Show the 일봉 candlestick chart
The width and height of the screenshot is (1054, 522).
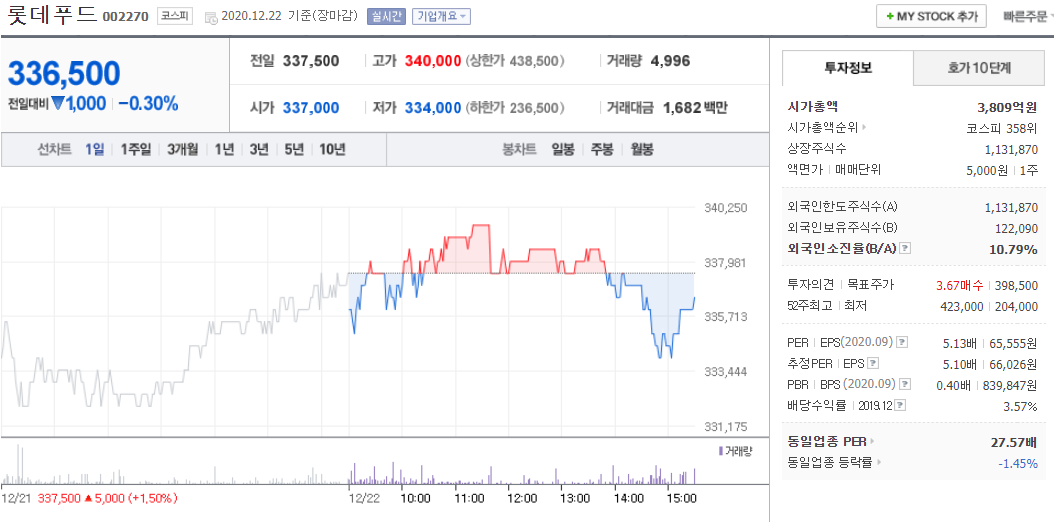tap(563, 149)
